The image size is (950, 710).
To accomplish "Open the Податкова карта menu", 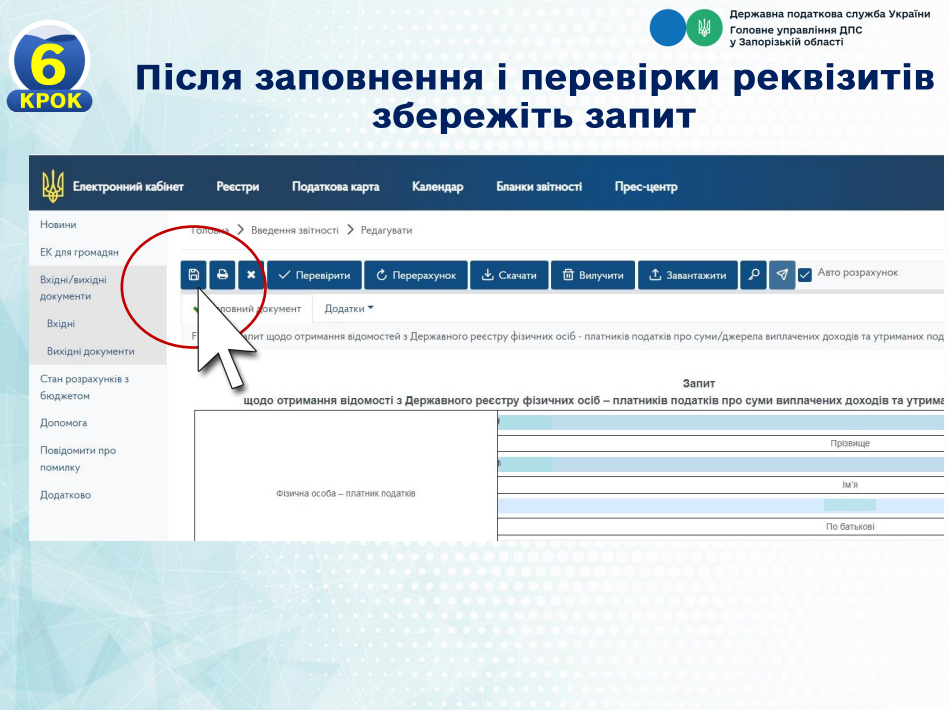I will coord(336,187).
